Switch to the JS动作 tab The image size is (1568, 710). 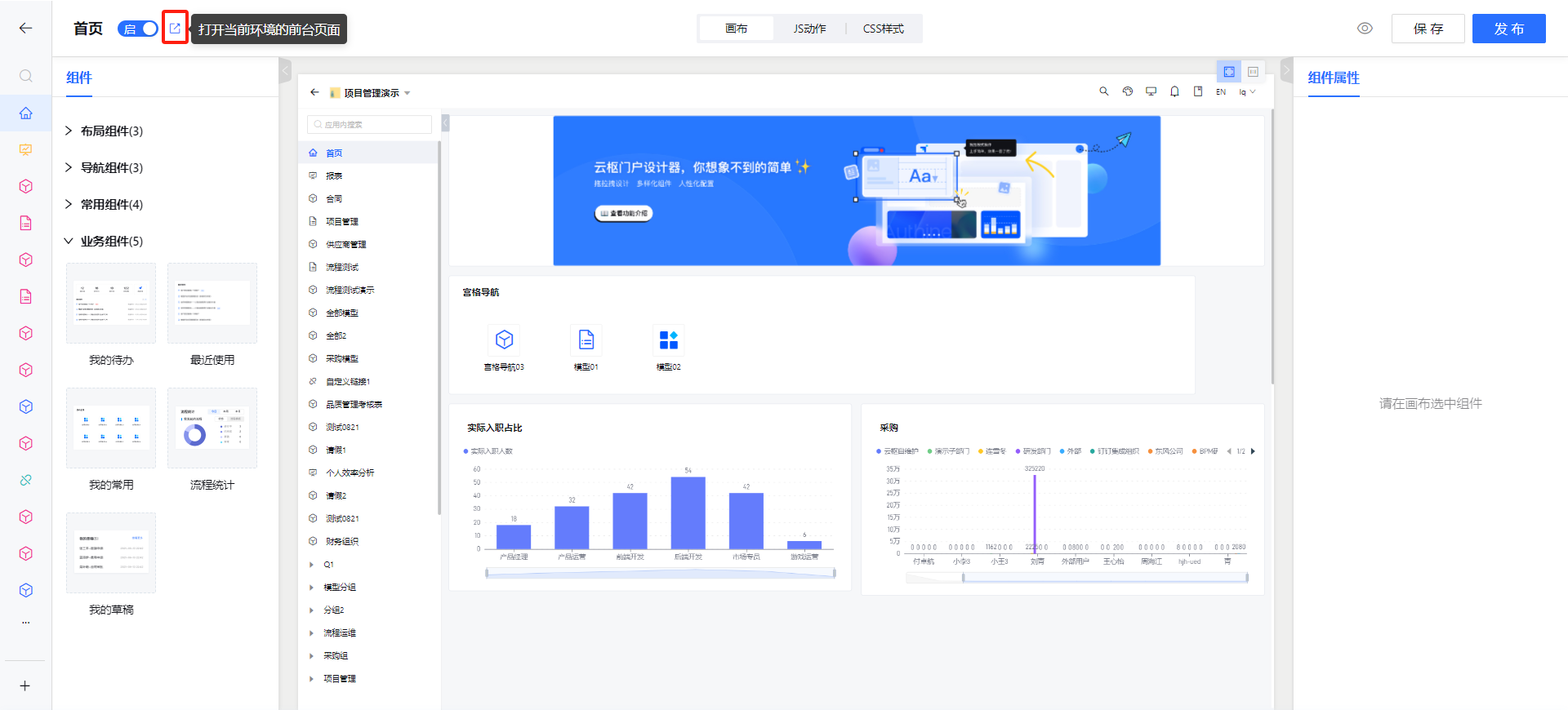(809, 29)
